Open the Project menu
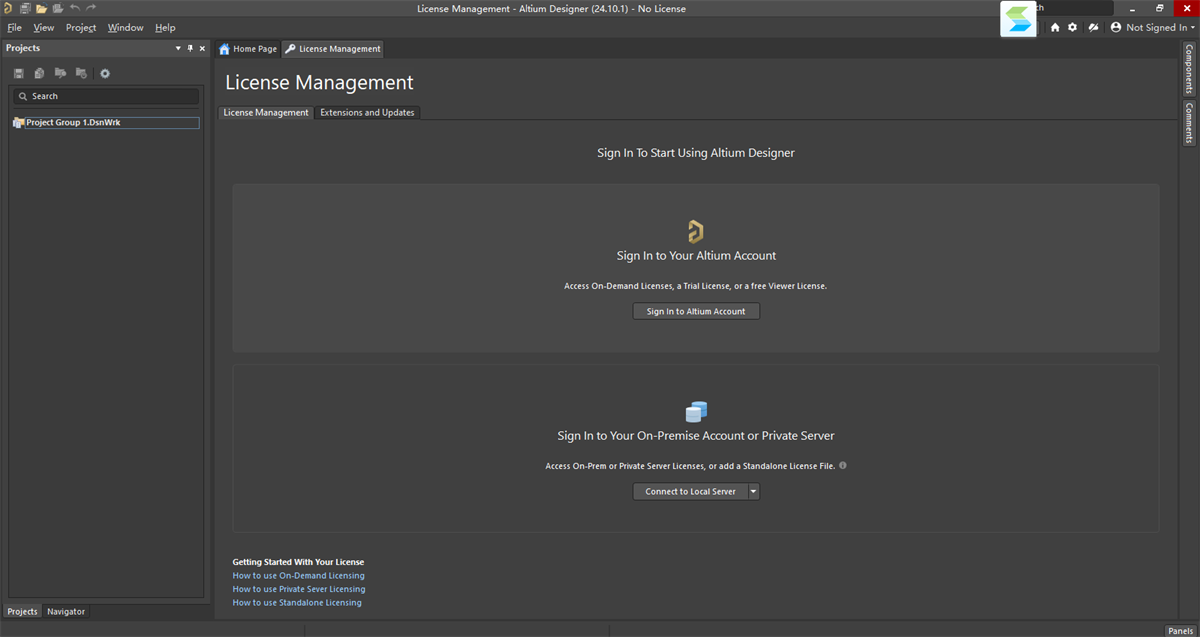Image resolution: width=1200 pixels, height=637 pixels. pos(81,28)
